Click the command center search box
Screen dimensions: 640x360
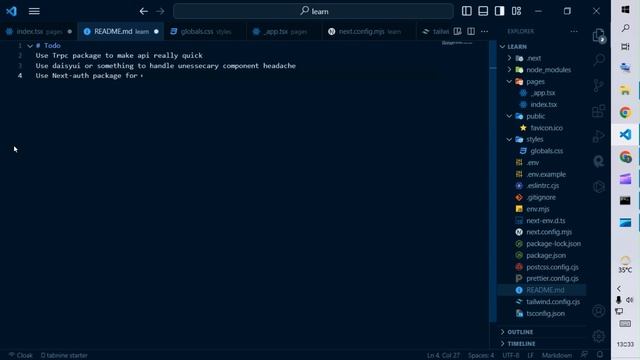tap(313, 11)
